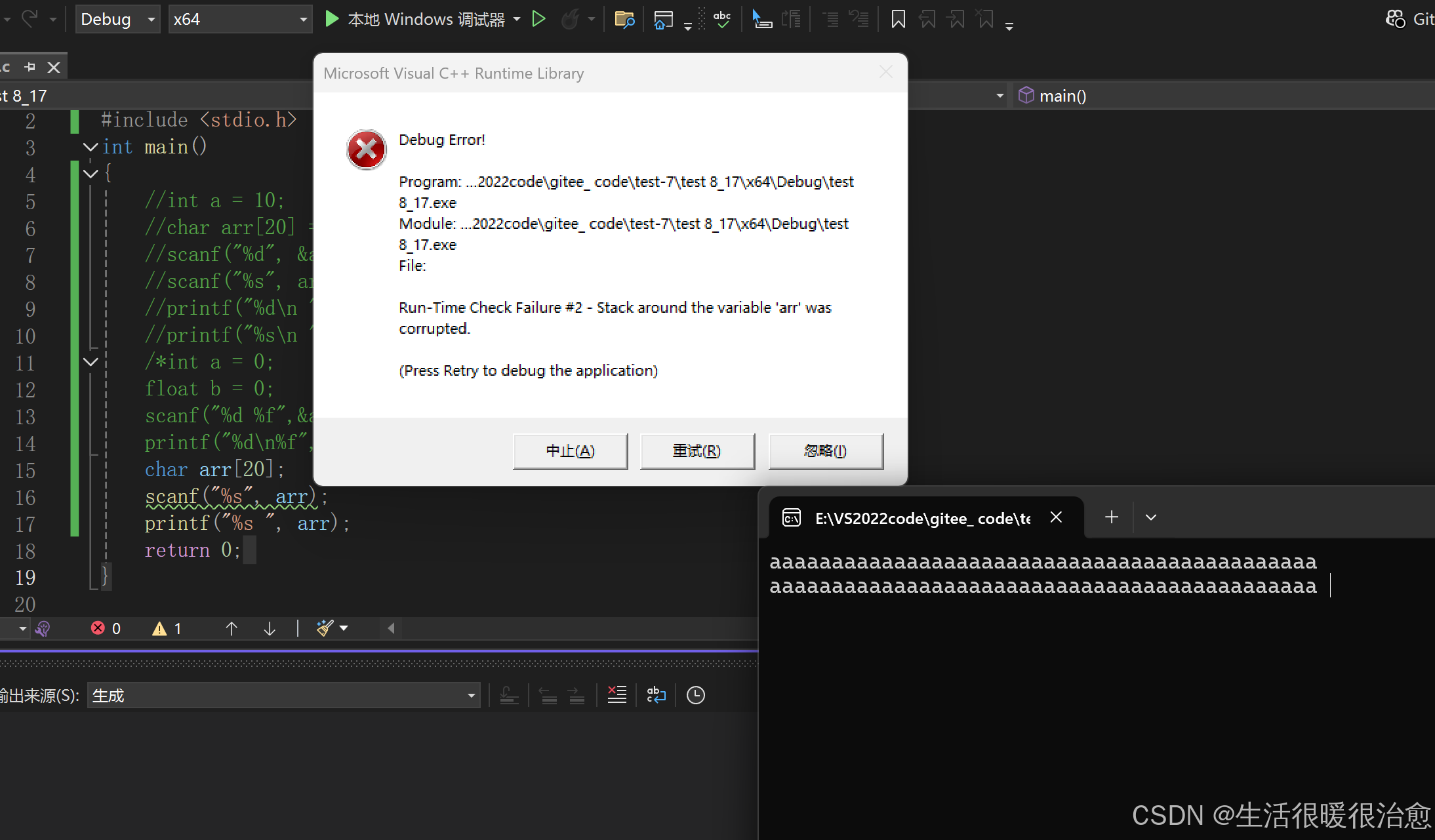1435x840 pixels.
Task: Click the cursor select-line toolbar icon
Action: coord(761,19)
